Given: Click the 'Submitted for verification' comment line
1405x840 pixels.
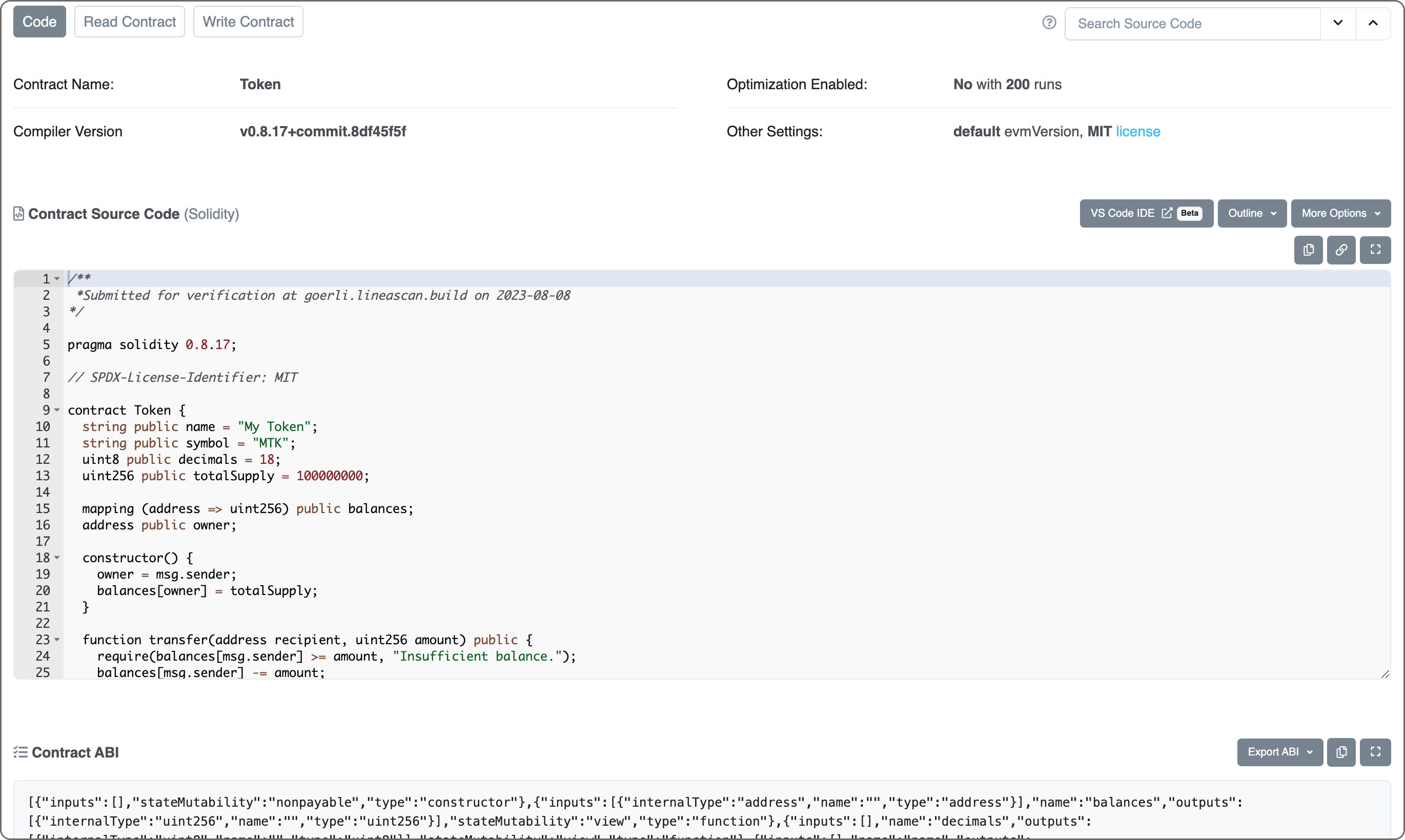Looking at the screenshot, I should [x=322, y=295].
